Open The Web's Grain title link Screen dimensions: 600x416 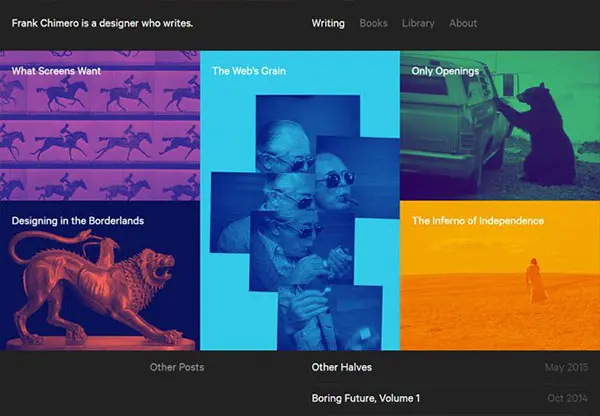pos(249,71)
